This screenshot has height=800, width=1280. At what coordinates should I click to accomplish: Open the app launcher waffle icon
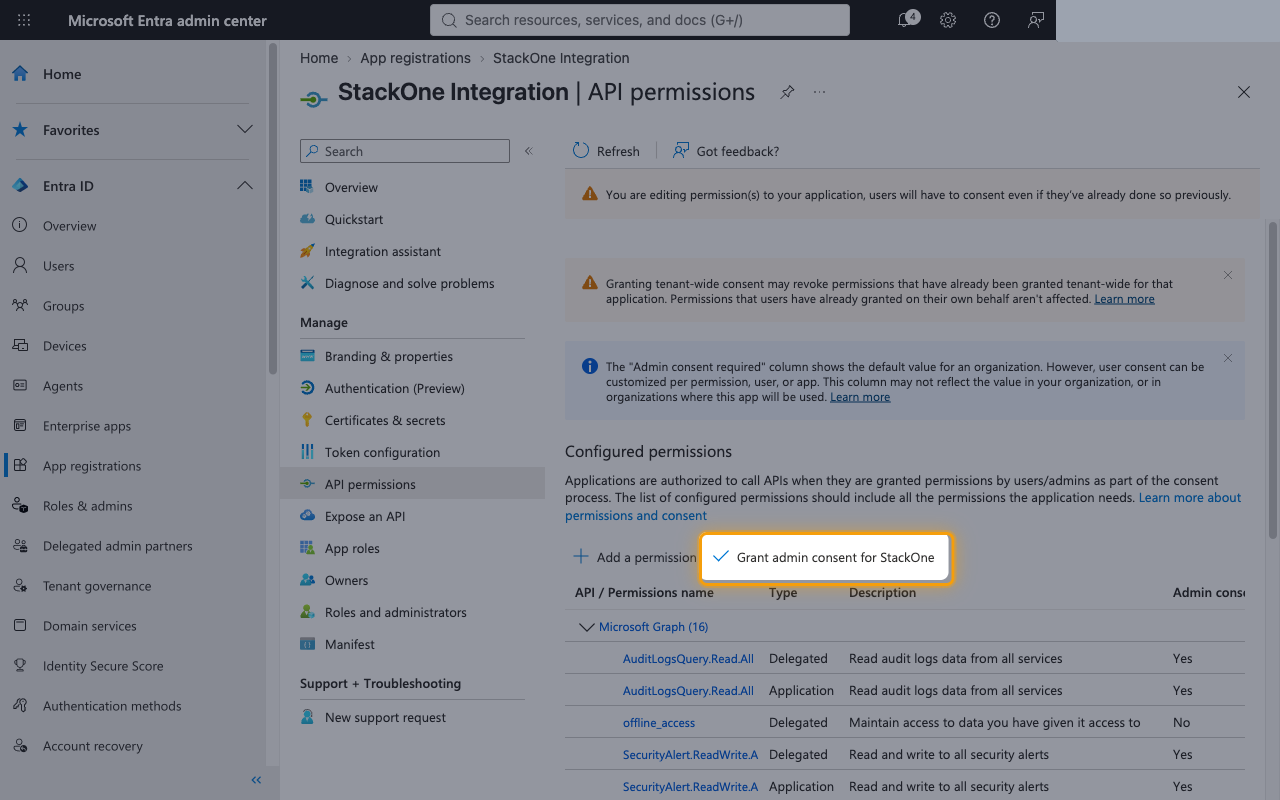(24, 20)
